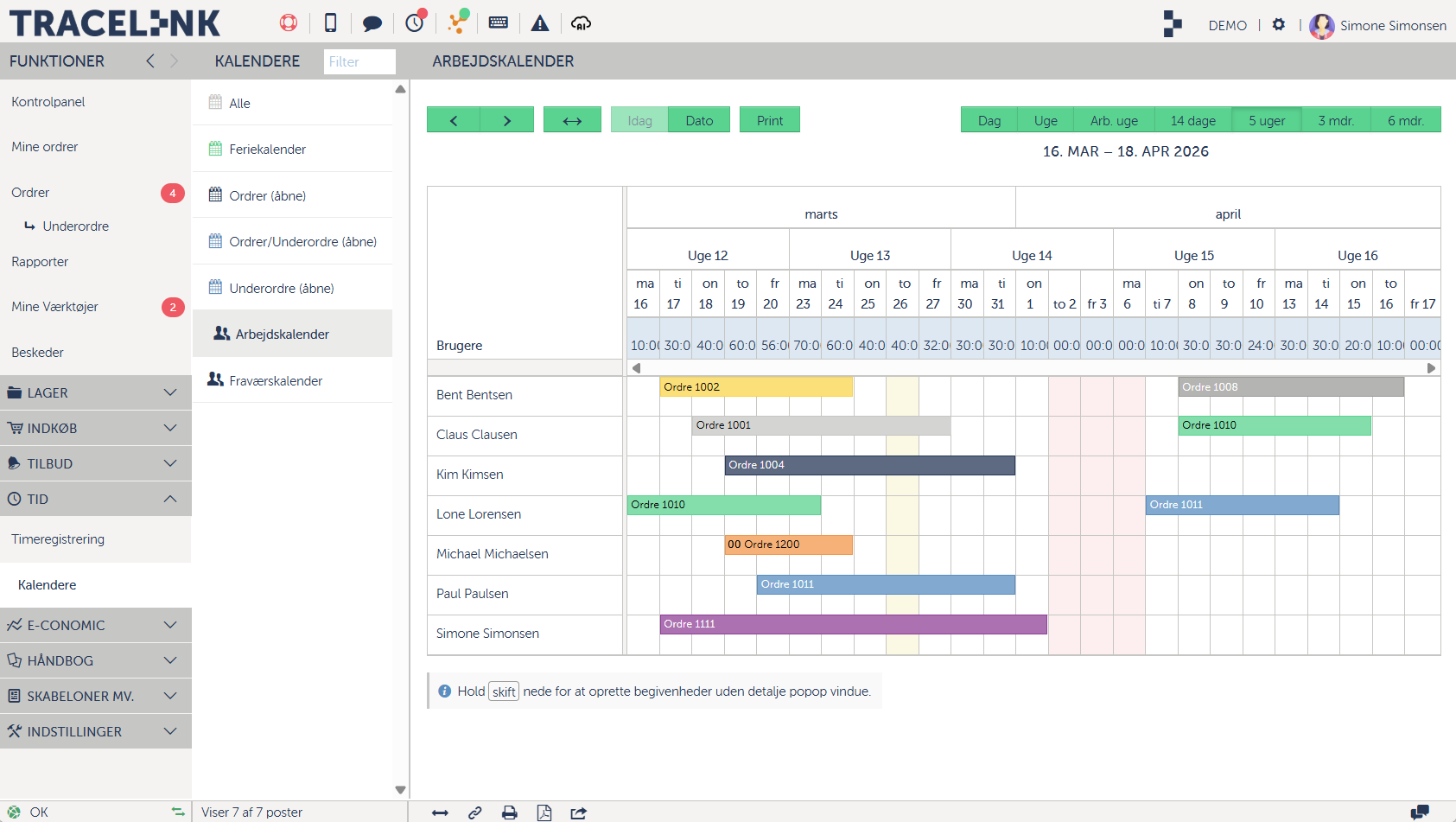The width and height of the screenshot is (1456, 822).
Task: Type in the Filter input field
Action: coord(359,62)
